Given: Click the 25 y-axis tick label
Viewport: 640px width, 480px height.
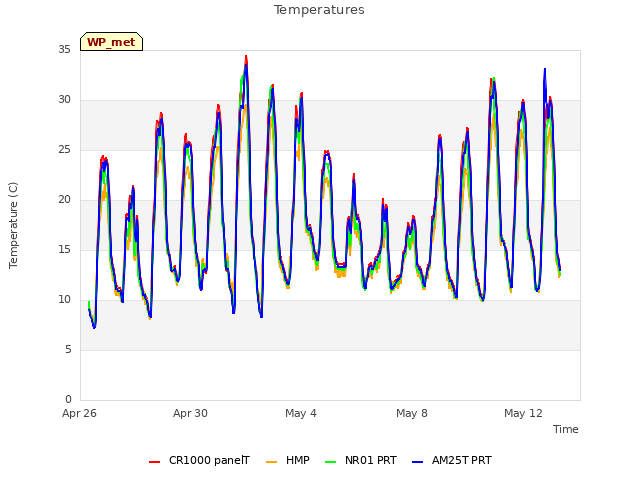Looking at the screenshot, I should [64, 149].
